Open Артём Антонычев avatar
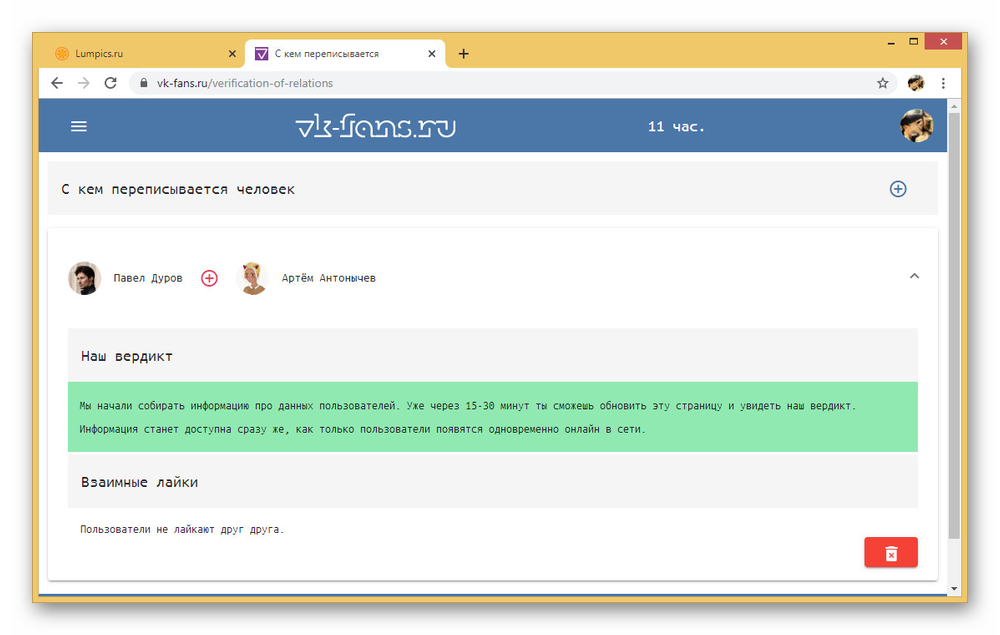The height and width of the screenshot is (635, 1000). 253,278
